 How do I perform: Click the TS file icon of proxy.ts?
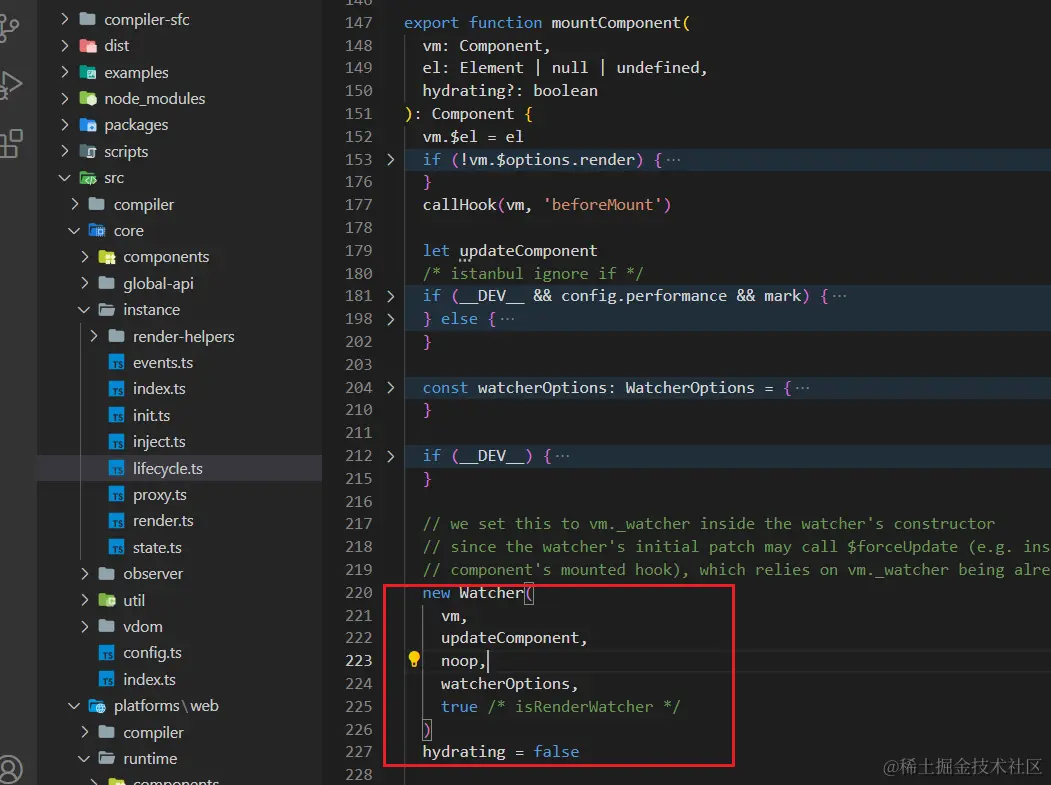pyautogui.click(x=117, y=495)
